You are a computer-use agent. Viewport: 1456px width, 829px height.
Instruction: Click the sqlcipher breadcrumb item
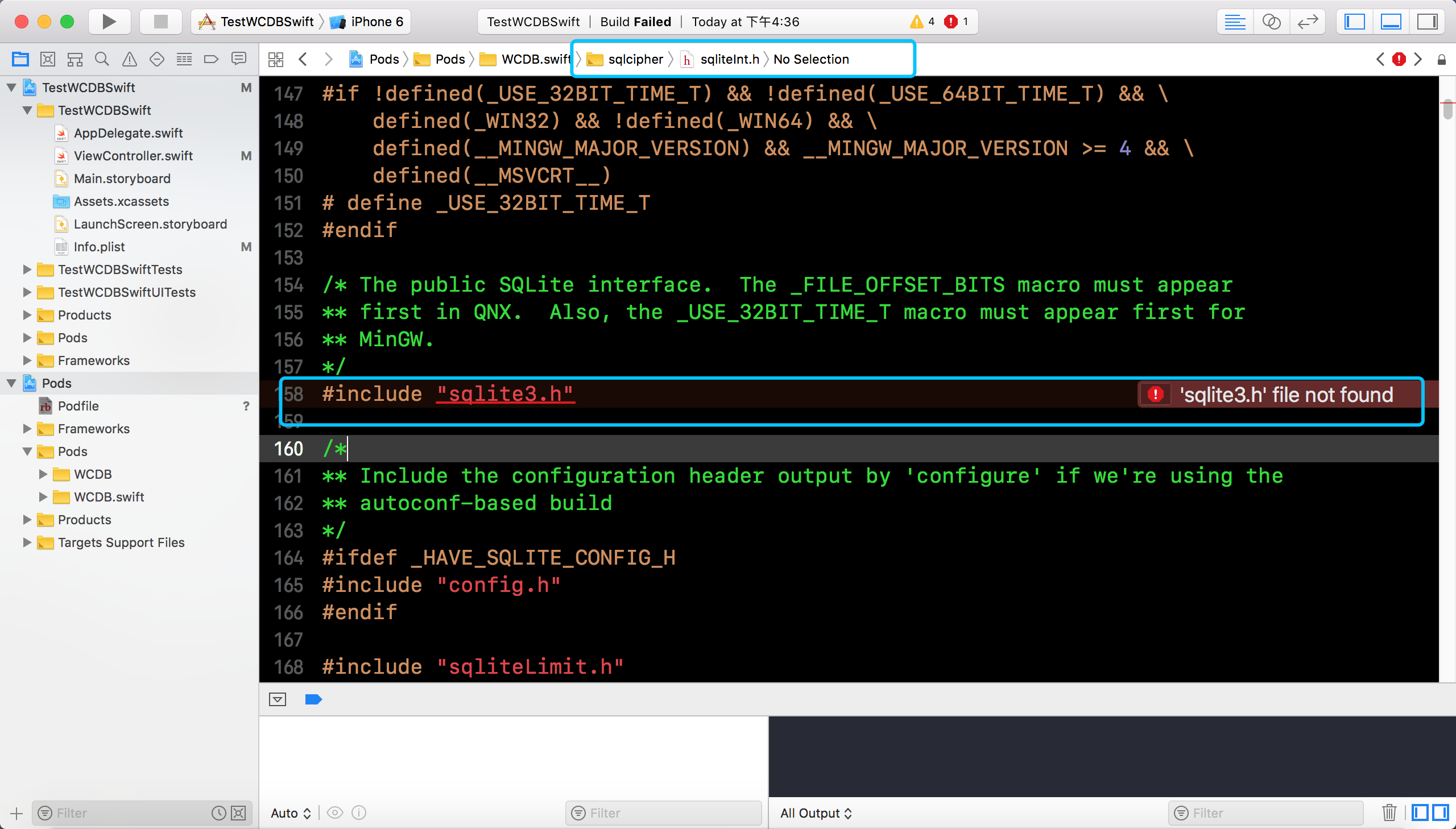[635, 59]
